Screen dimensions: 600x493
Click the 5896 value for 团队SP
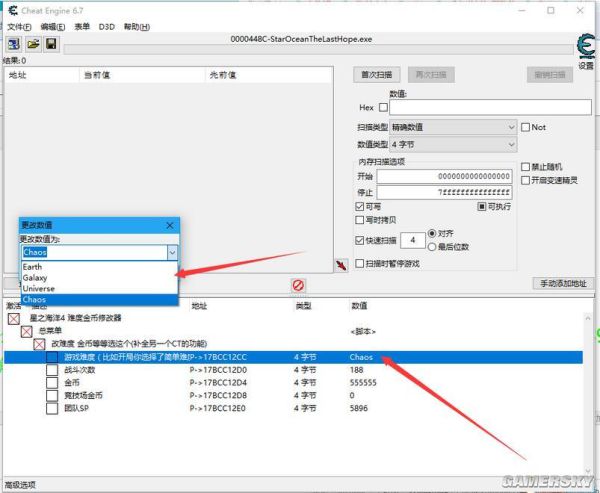pos(359,408)
